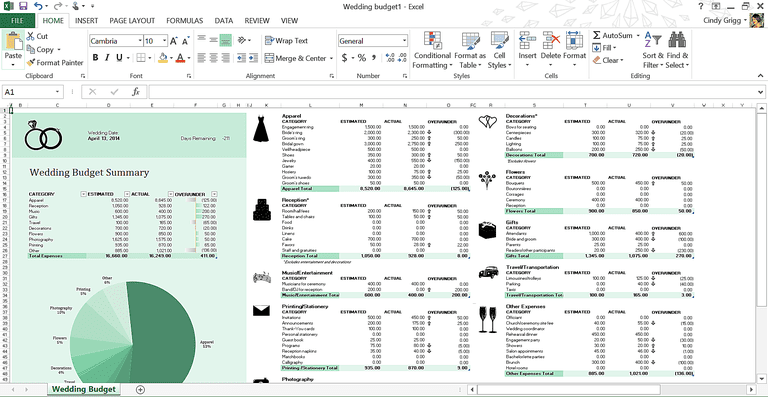Switch to the REVIEW tab
Screen dimensions: 768x397
point(257,21)
